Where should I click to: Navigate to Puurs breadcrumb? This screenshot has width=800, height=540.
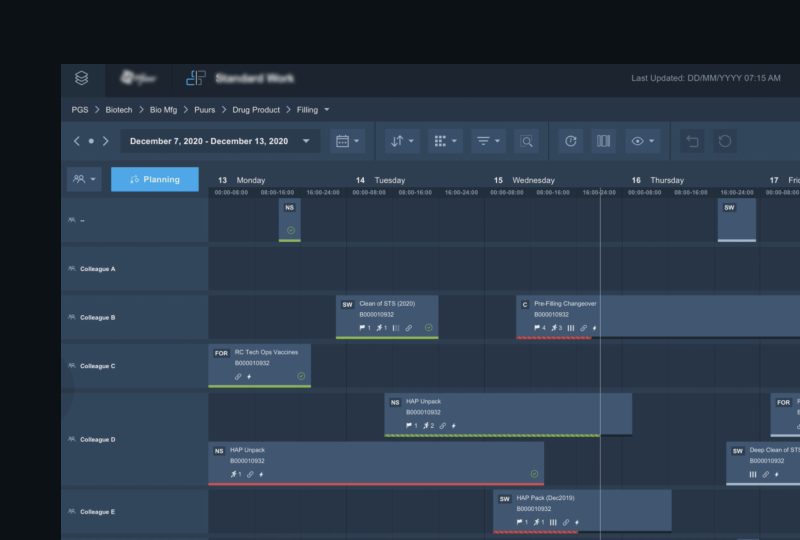point(205,110)
